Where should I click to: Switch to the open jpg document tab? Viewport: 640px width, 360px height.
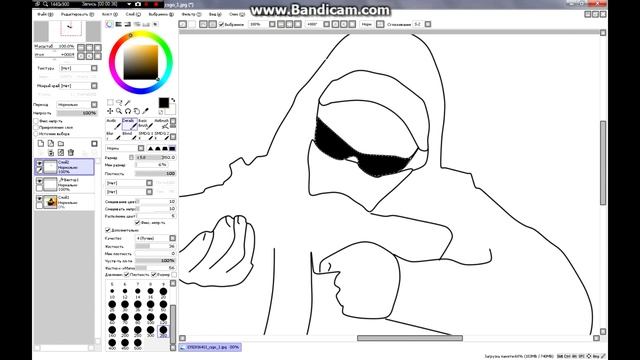click(x=210, y=347)
